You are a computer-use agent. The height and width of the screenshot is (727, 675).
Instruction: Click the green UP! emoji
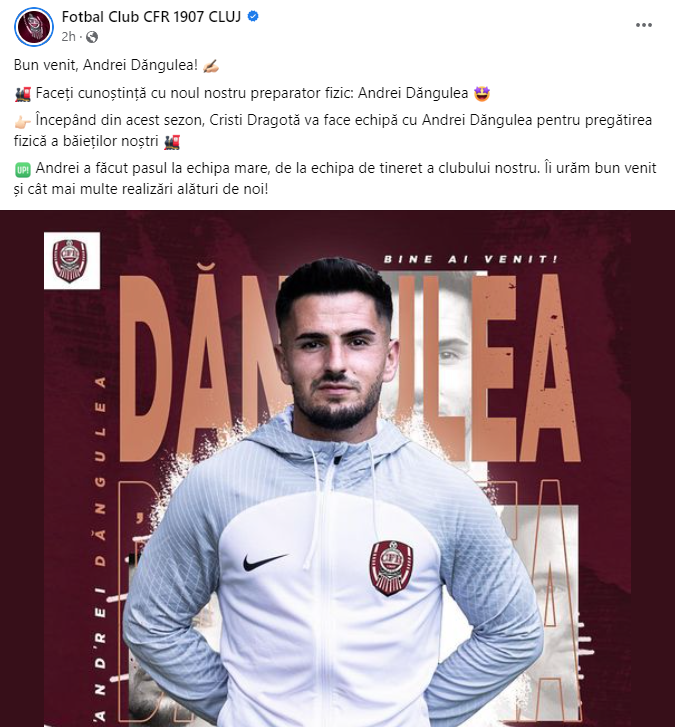coord(22,170)
